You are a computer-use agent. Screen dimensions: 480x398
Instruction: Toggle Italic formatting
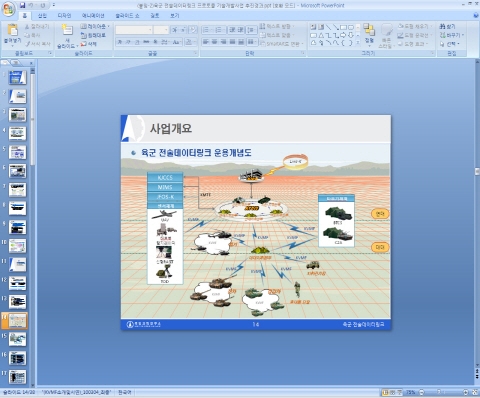point(128,42)
